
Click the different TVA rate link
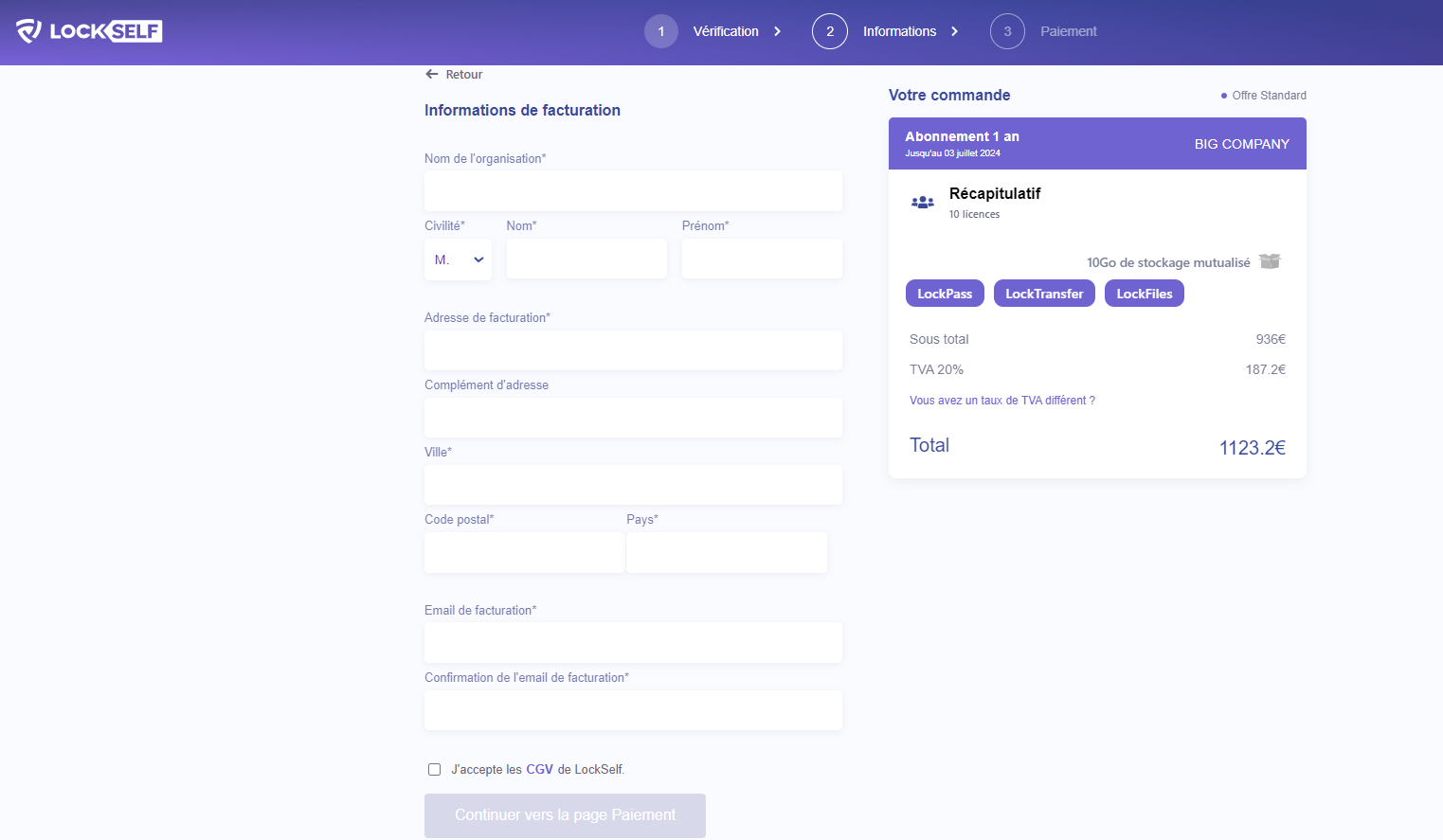[1002, 401]
